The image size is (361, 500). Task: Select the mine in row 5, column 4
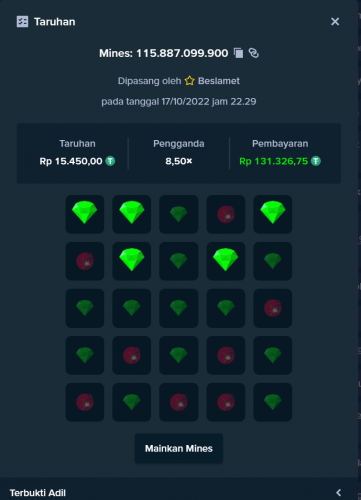226,402
